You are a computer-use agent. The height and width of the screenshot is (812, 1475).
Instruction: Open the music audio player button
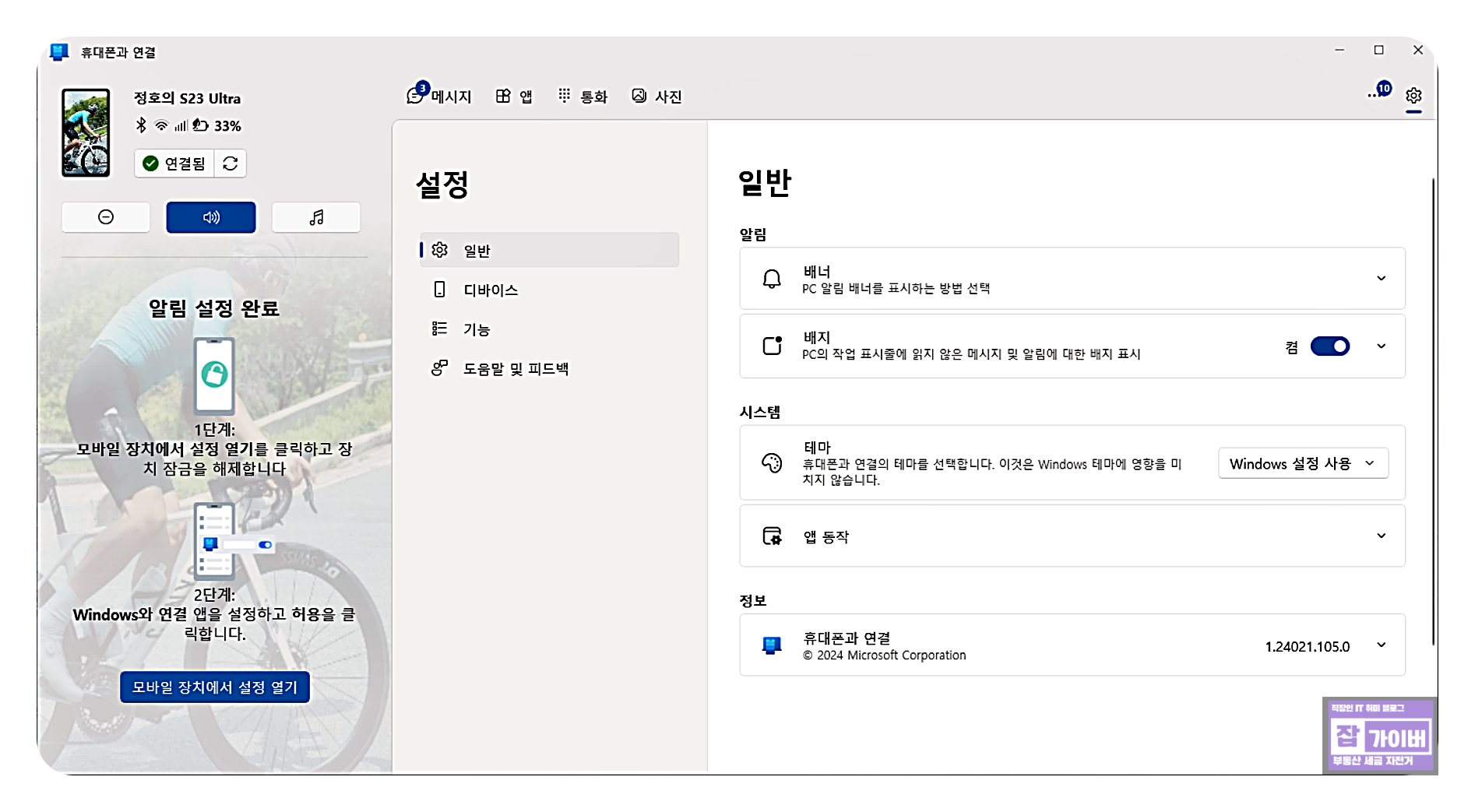coord(316,217)
